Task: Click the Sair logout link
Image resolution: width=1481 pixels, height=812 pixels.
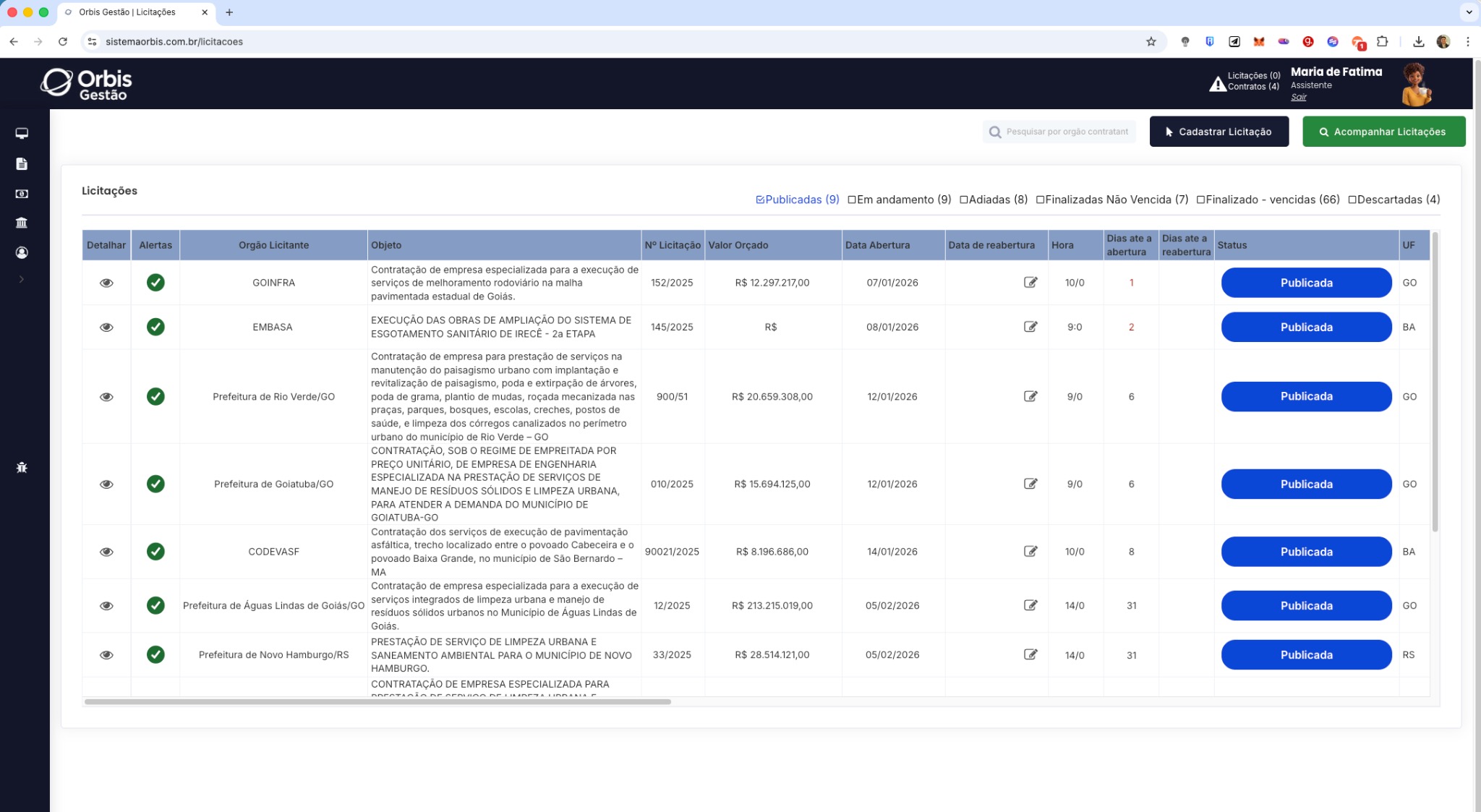Action: click(x=1298, y=97)
